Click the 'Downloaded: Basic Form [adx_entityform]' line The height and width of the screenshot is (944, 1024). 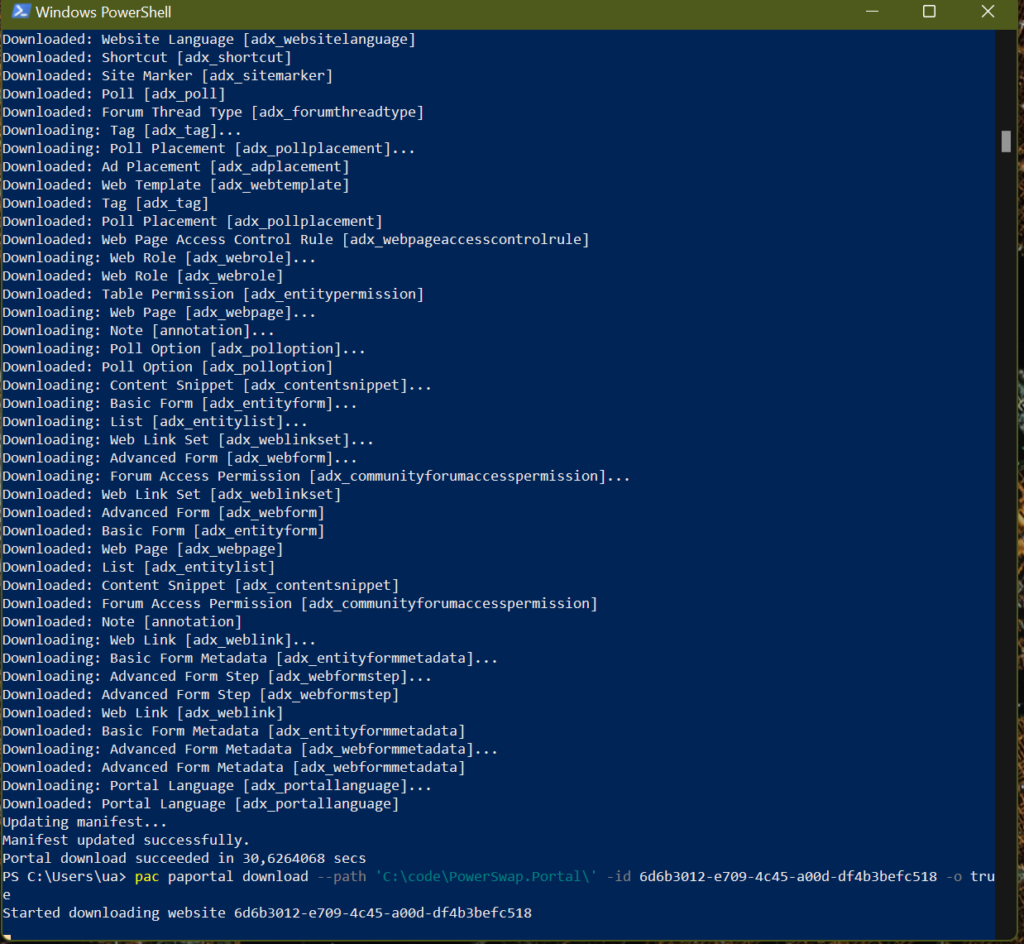164,531
